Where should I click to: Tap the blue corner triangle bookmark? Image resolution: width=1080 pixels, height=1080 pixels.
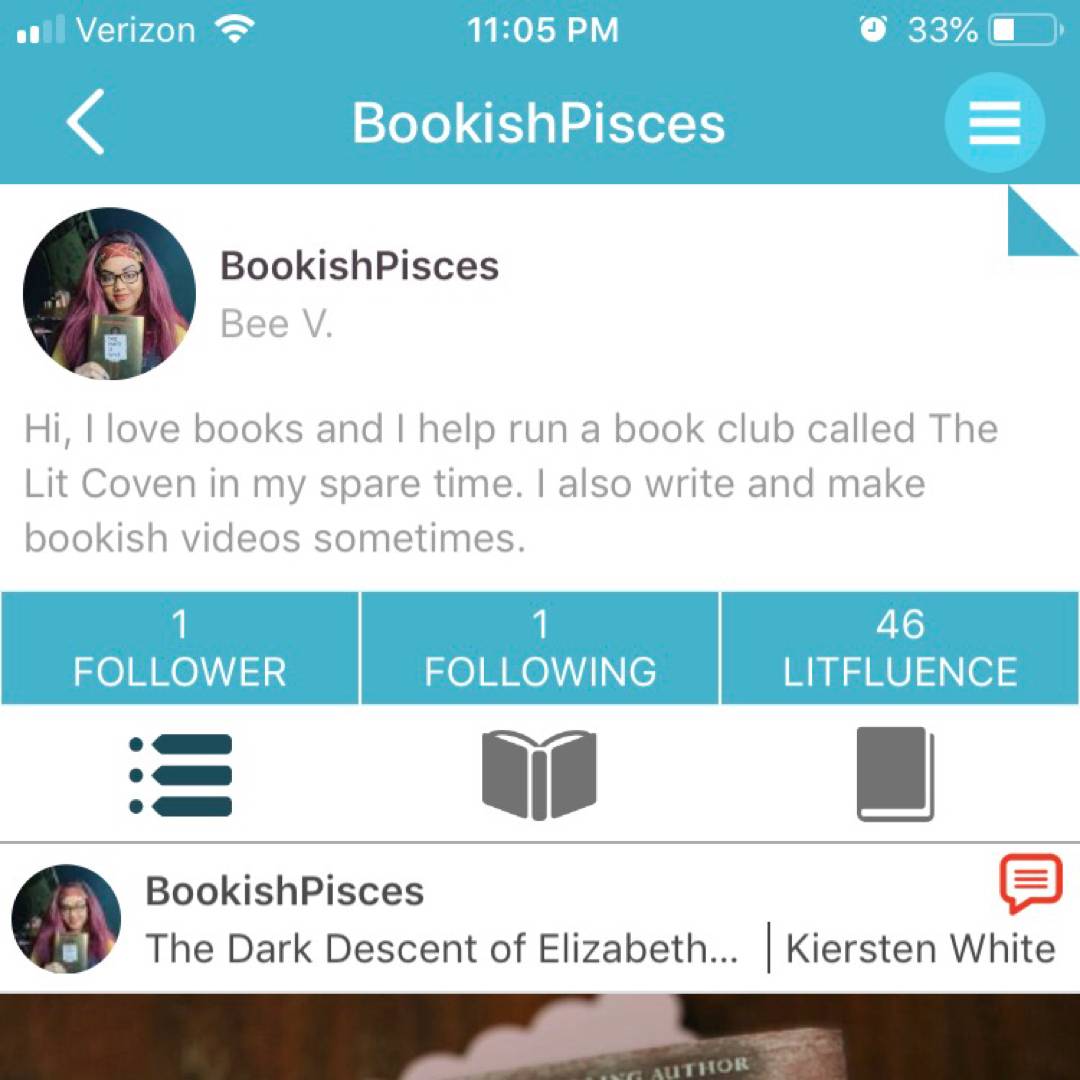(1043, 220)
